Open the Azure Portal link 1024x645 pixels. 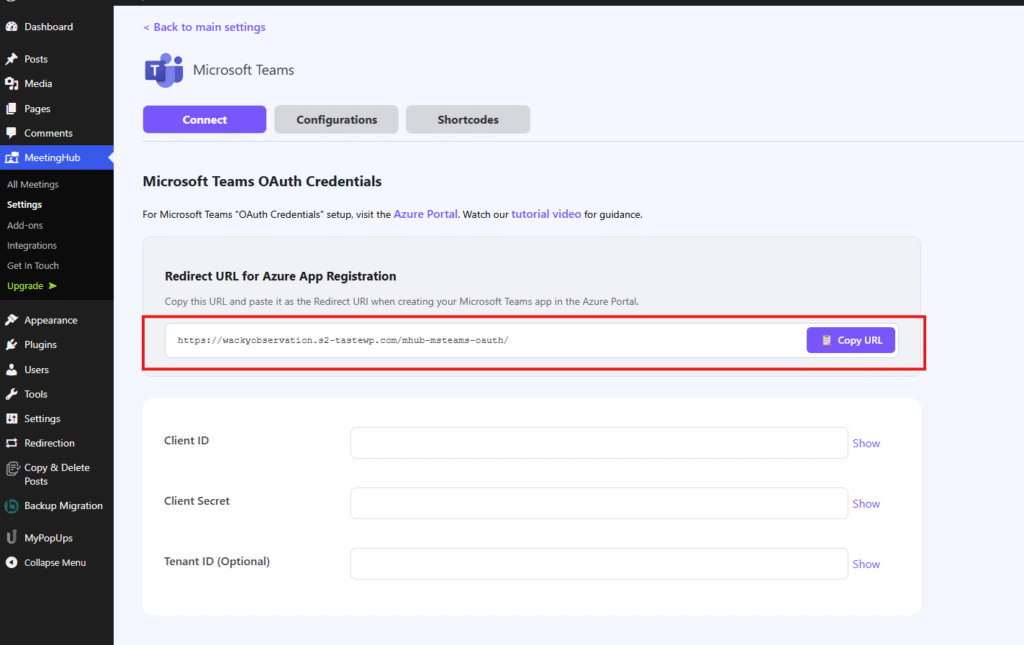click(425, 214)
